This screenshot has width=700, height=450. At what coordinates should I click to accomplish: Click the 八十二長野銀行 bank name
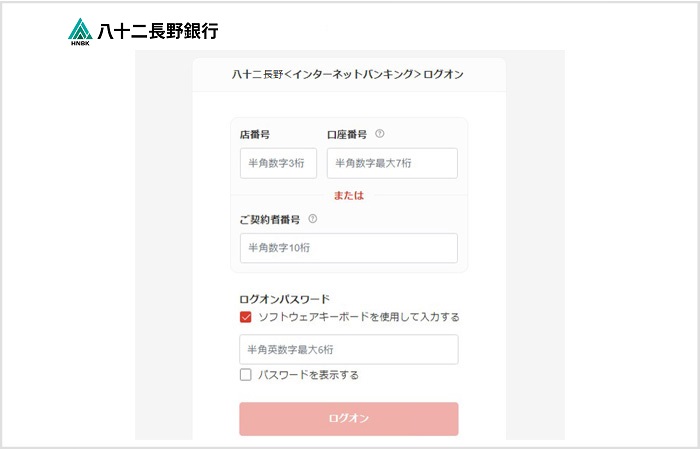pyautogui.click(x=158, y=30)
